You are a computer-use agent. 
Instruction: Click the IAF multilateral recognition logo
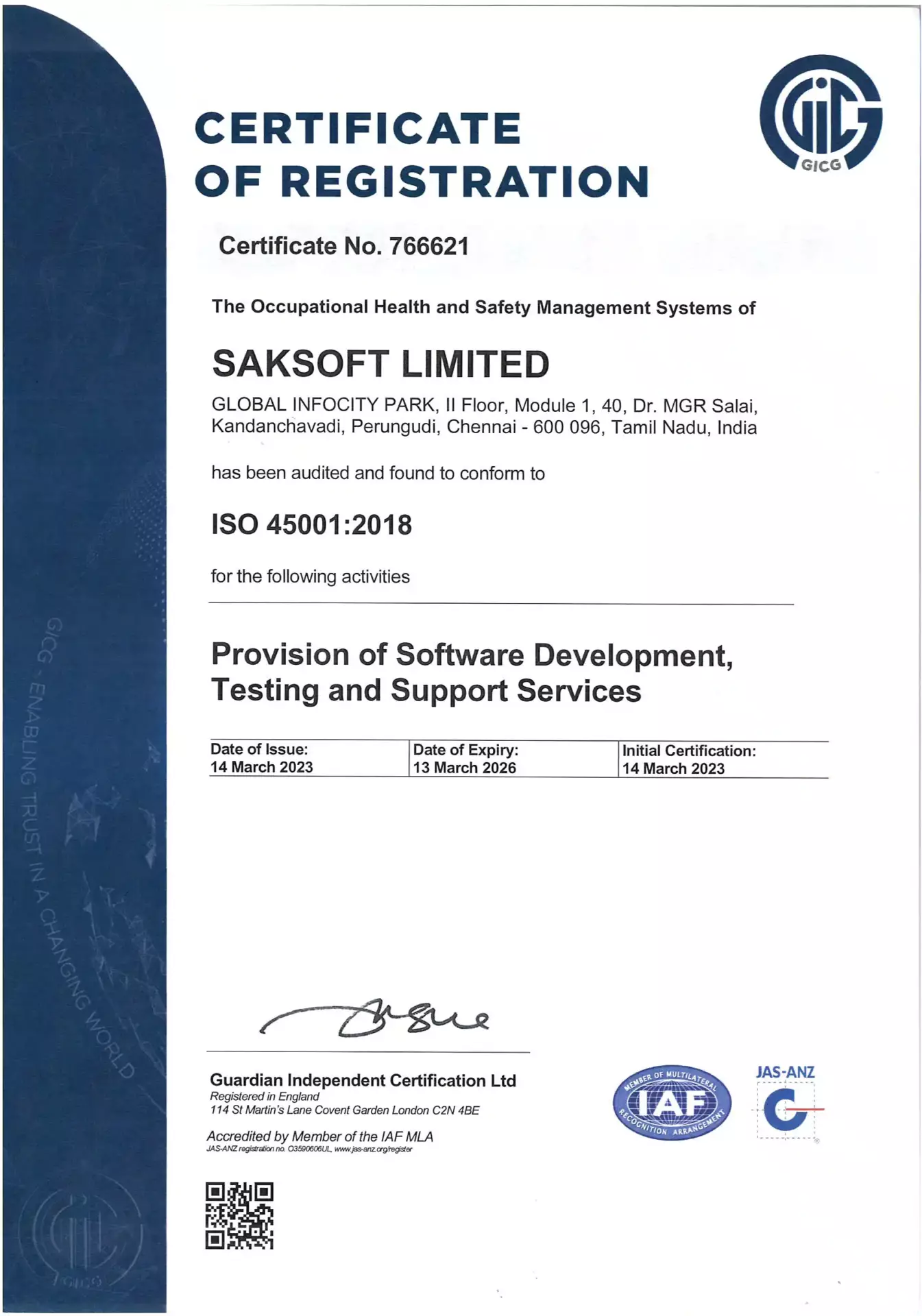click(671, 1103)
